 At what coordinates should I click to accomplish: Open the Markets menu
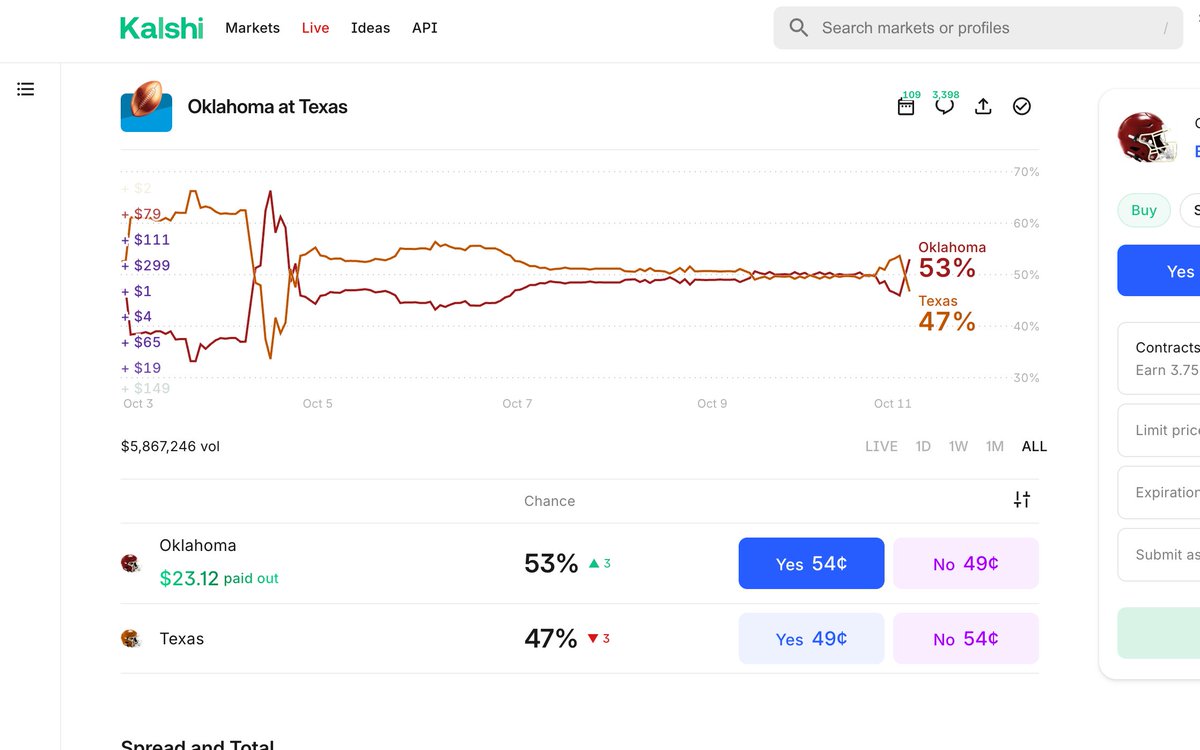click(x=252, y=28)
